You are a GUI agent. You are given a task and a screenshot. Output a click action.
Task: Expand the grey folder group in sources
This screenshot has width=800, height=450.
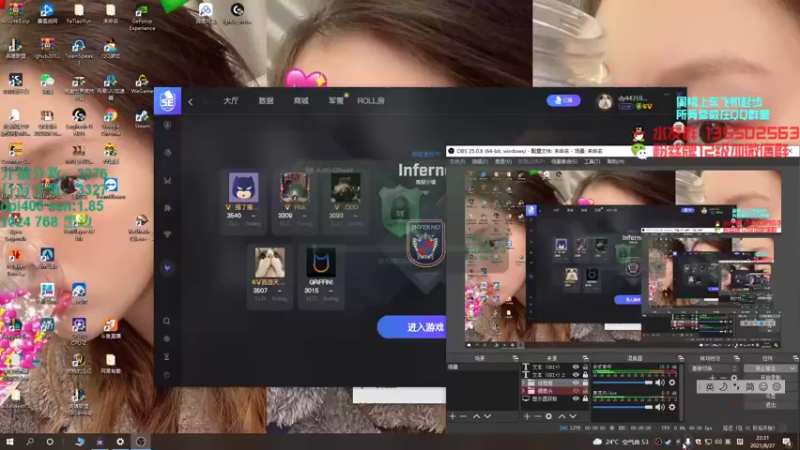523,383
